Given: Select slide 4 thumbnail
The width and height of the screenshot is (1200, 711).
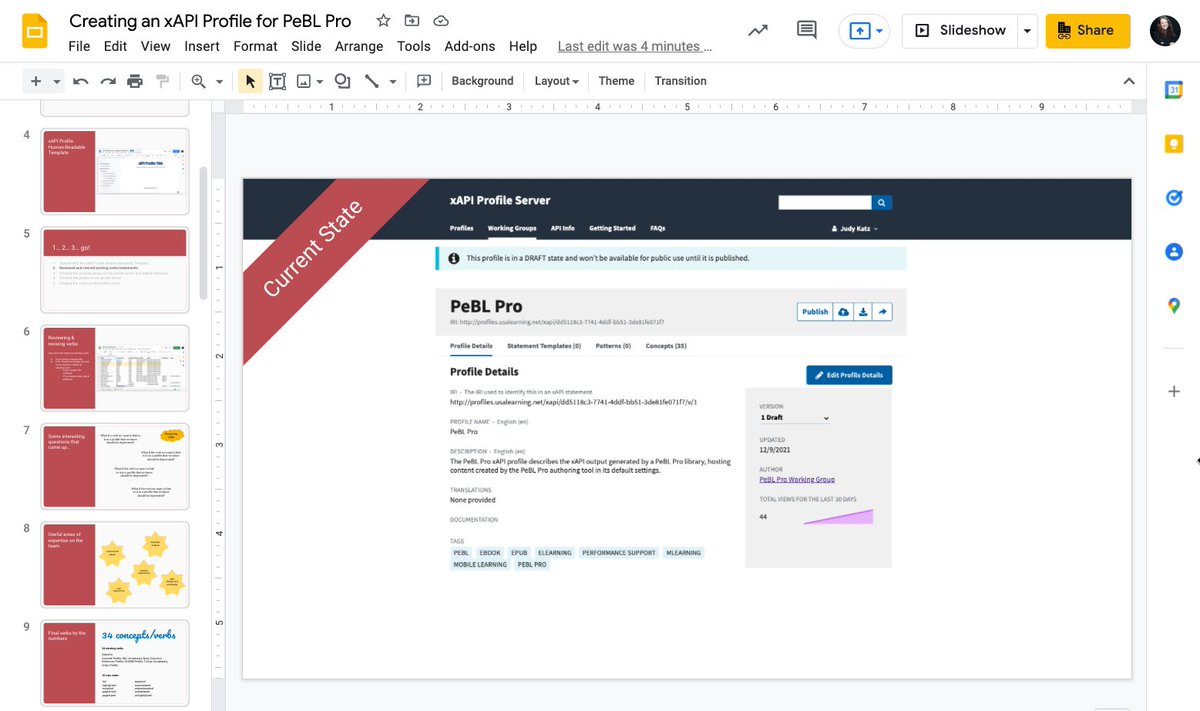Looking at the screenshot, I should (x=114, y=171).
